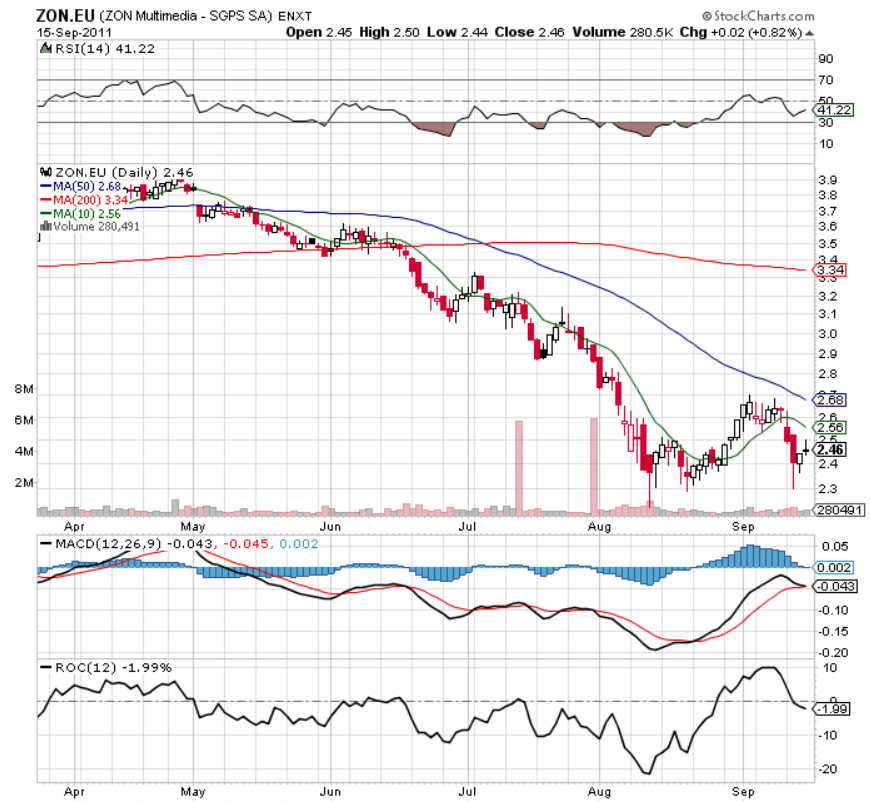Click the StockCharts.com copyright label
The height and width of the screenshot is (802, 870).
[758, 16]
